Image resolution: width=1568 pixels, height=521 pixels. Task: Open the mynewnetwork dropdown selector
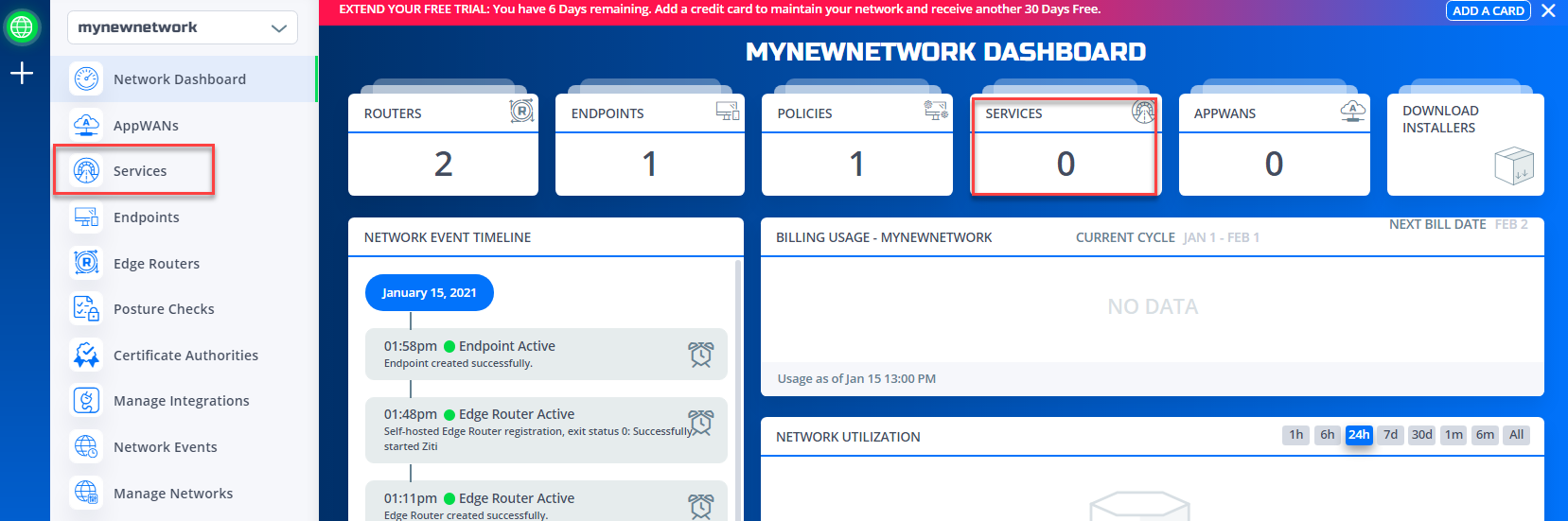coord(183,27)
